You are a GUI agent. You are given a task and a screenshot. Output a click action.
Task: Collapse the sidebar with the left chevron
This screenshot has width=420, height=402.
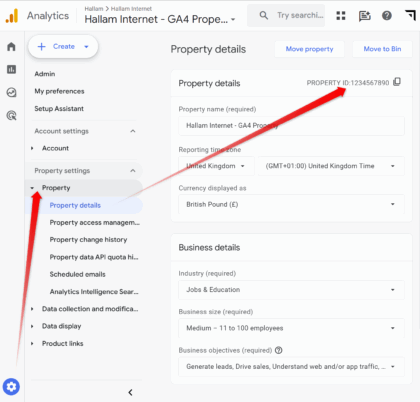pyautogui.click(x=130, y=392)
